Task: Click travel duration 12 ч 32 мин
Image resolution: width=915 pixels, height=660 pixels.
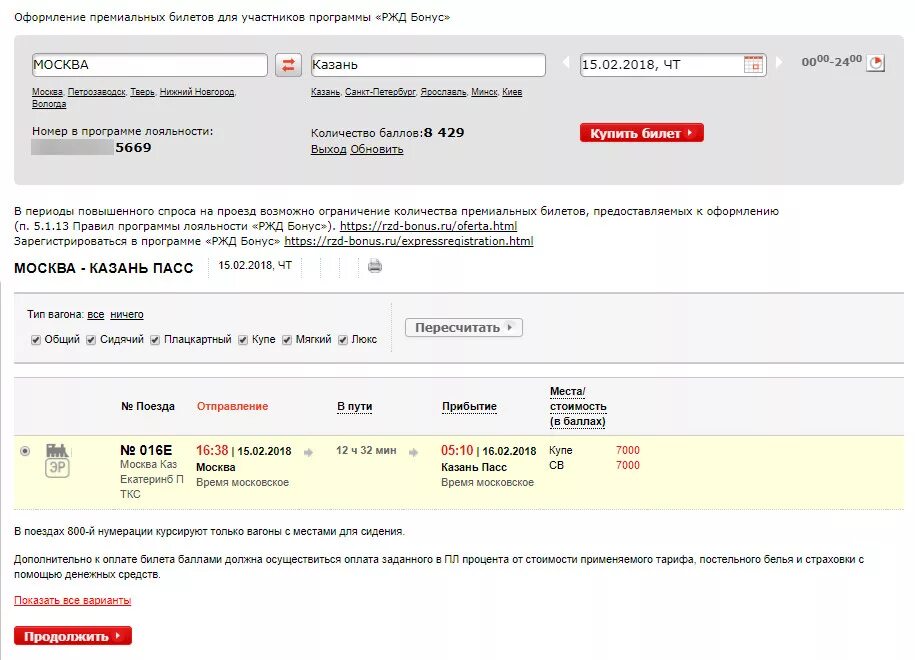Action: [x=366, y=451]
